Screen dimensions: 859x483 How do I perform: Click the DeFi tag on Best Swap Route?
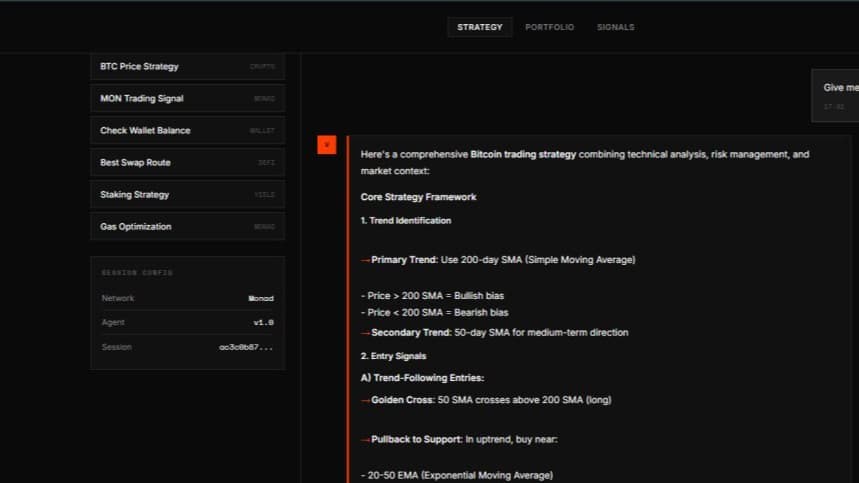coord(264,163)
